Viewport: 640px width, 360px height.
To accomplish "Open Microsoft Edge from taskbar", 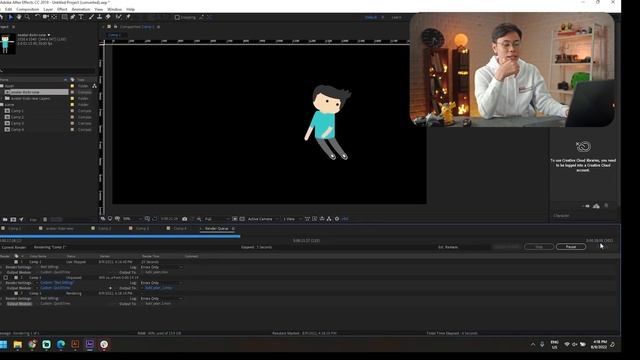I will point(61,344).
